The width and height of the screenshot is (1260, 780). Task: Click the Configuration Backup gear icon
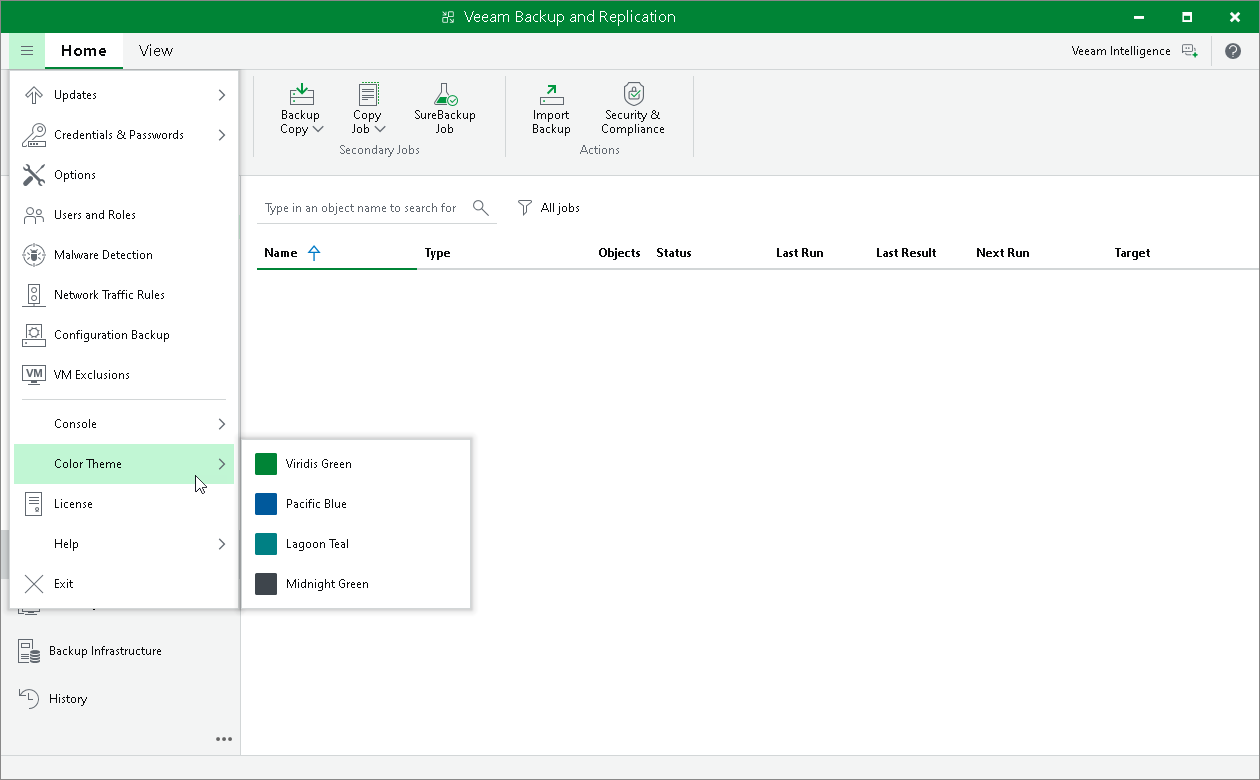pos(34,335)
